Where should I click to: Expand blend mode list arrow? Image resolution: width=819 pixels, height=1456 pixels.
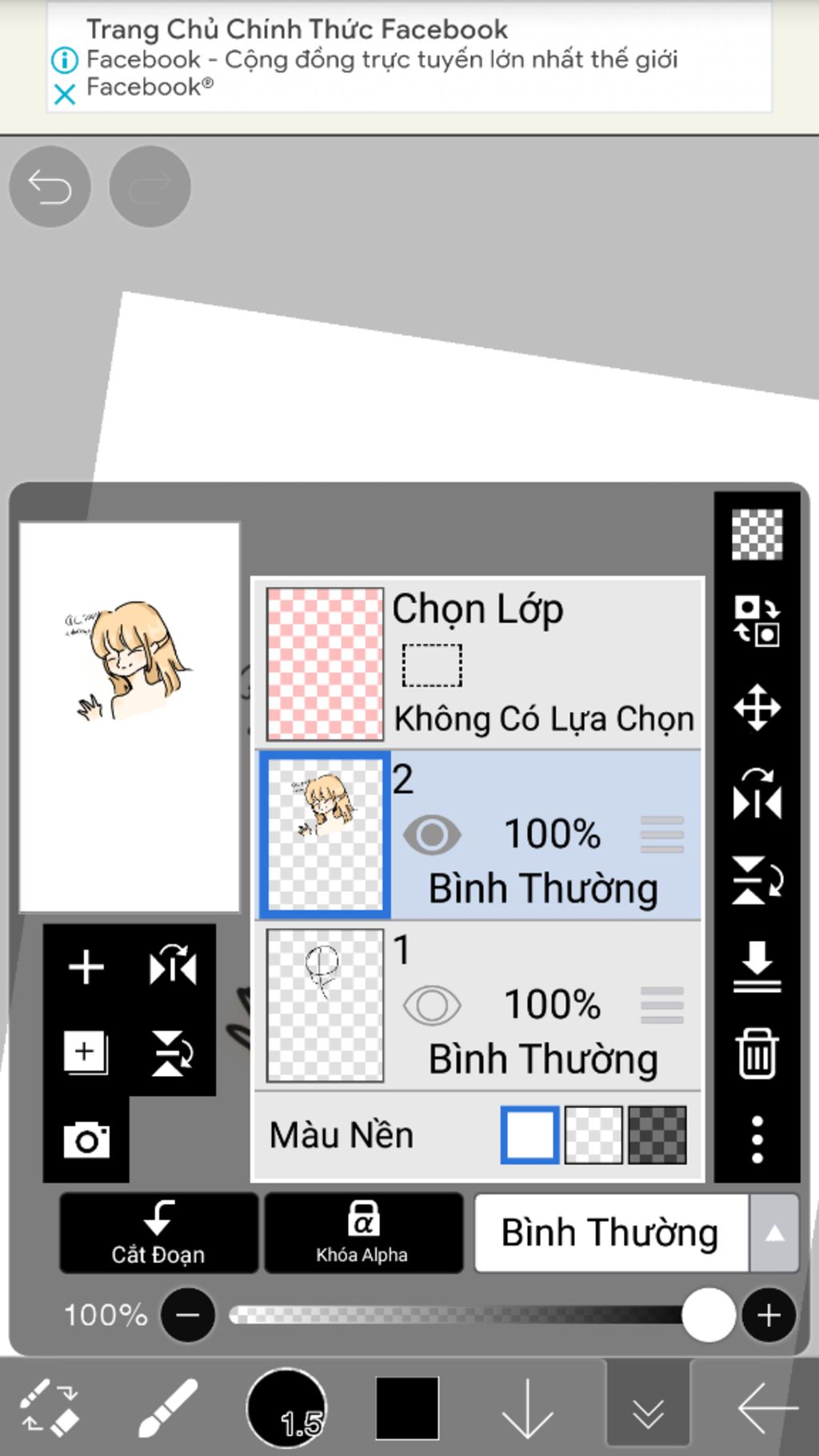774,1233
